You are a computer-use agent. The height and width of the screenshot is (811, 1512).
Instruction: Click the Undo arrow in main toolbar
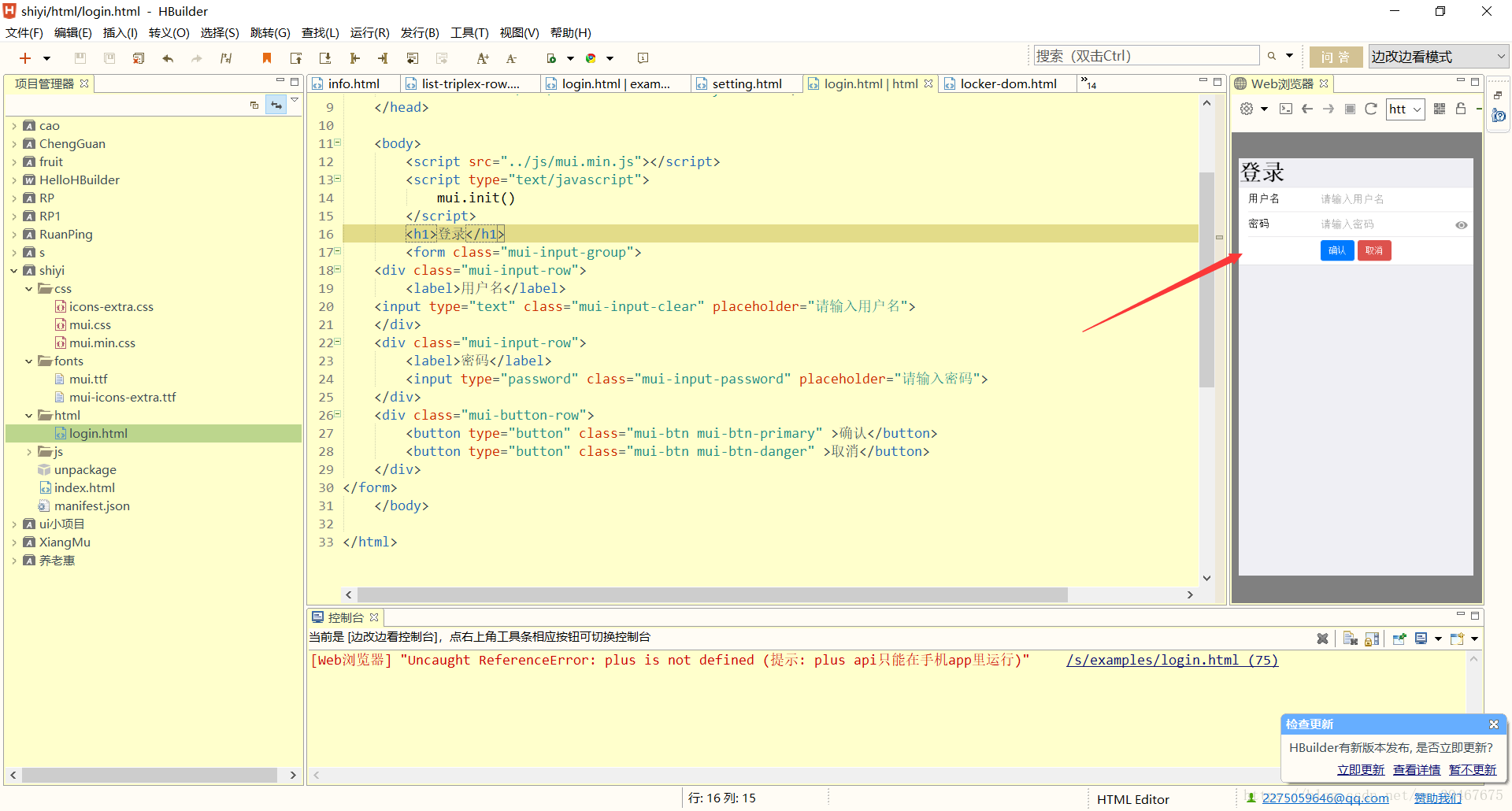pos(168,58)
